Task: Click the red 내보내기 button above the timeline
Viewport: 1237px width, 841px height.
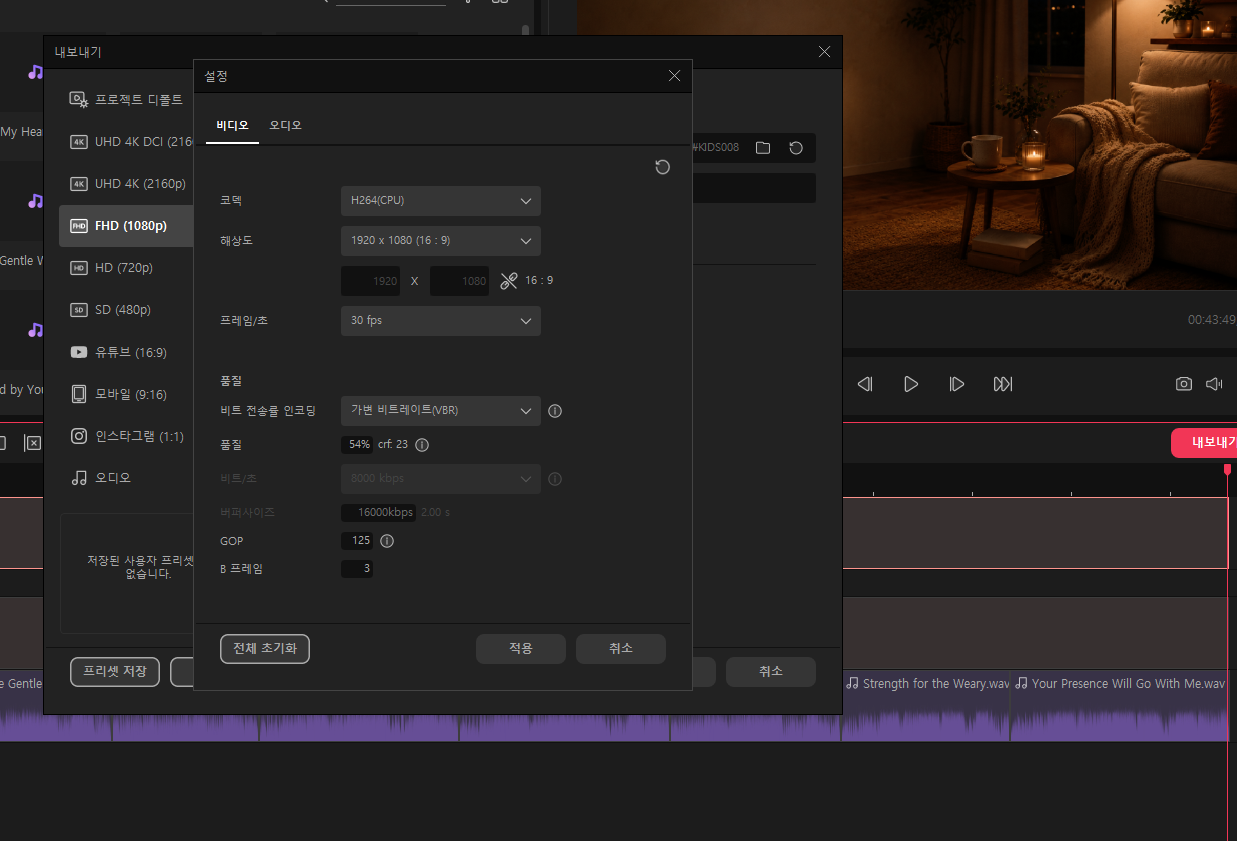Action: pyautogui.click(x=1204, y=443)
